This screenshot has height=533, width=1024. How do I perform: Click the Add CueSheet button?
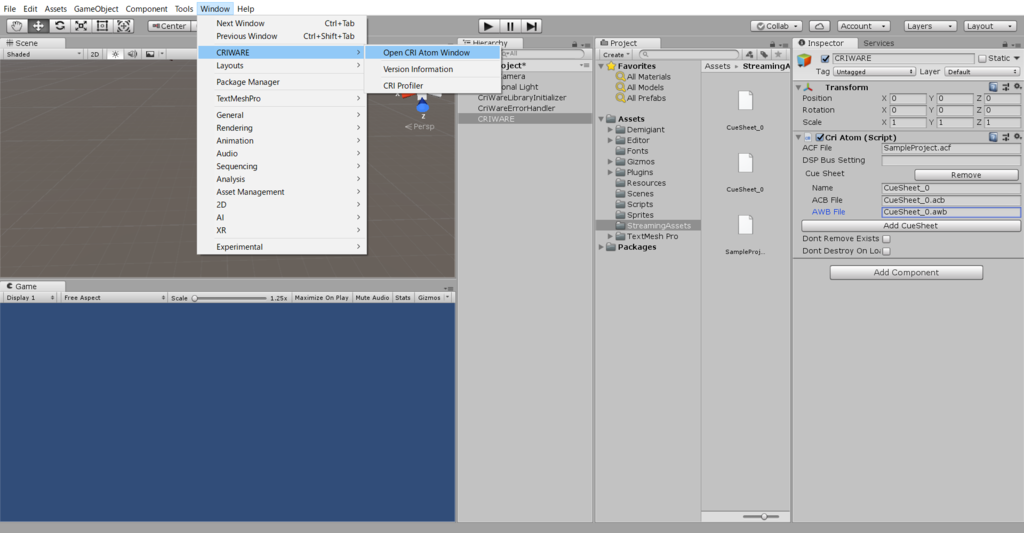pos(910,226)
